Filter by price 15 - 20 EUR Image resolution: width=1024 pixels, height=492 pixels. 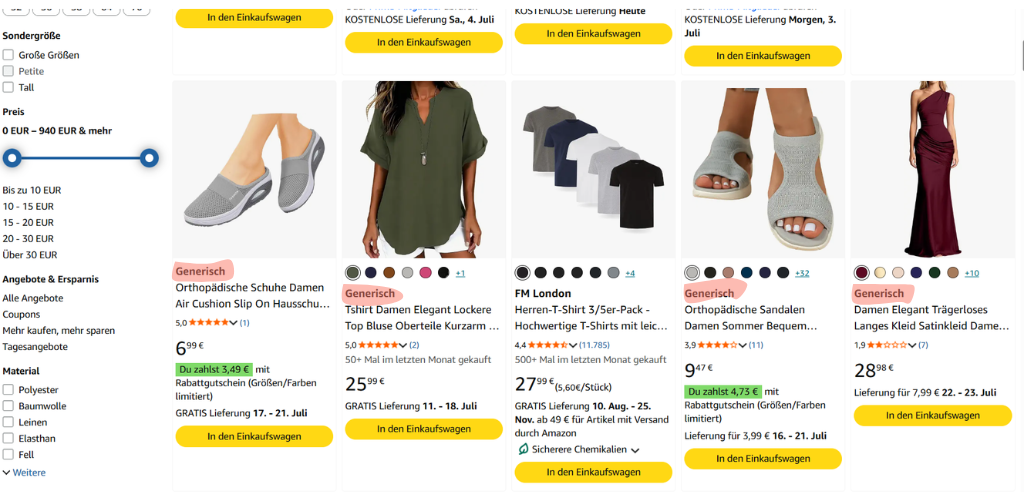(28, 222)
